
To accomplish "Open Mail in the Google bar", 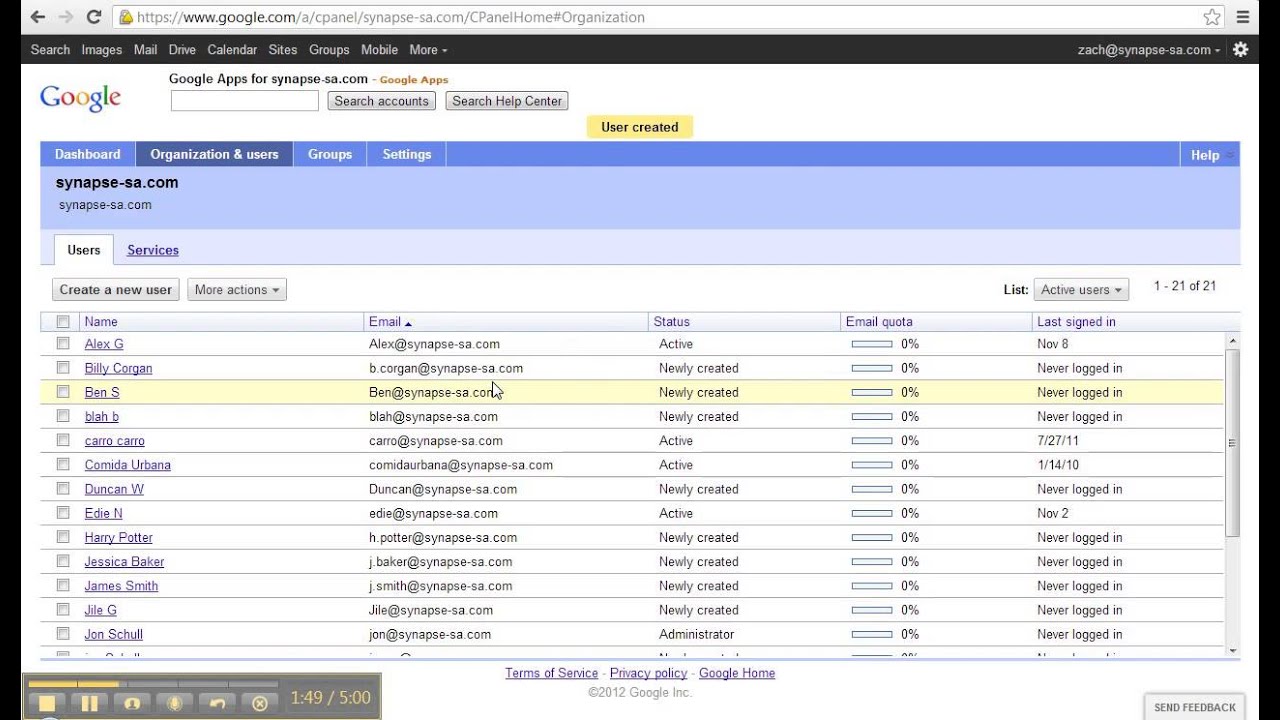I will pyautogui.click(x=145, y=50).
